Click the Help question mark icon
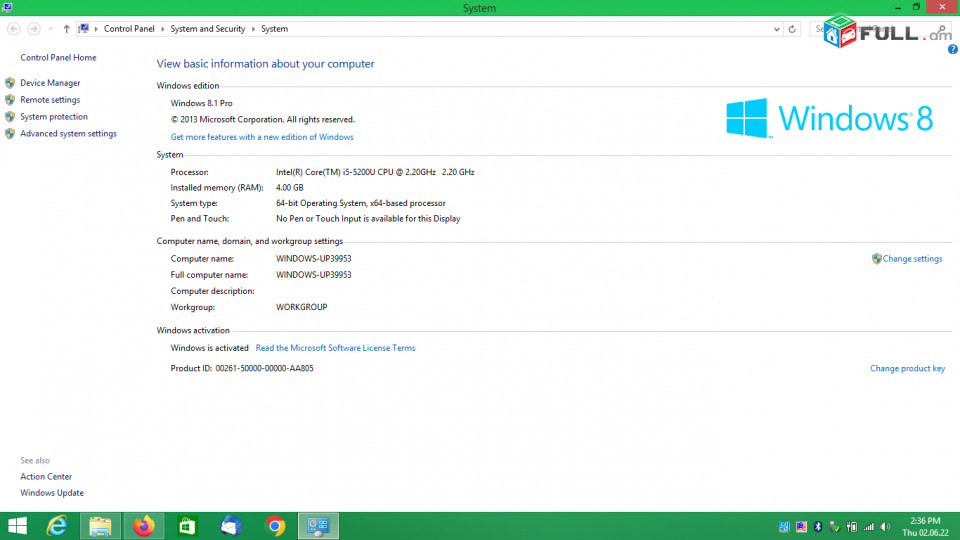The width and height of the screenshot is (960, 540). pos(953,50)
